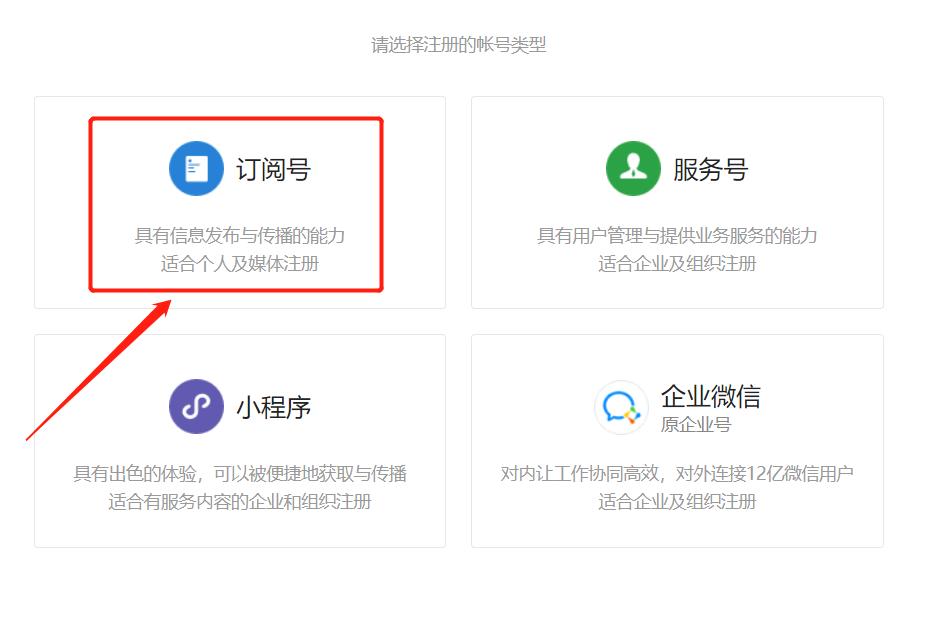Screen dimensions: 945x625
Task: Click the 服务号 title text
Action: tap(712, 168)
